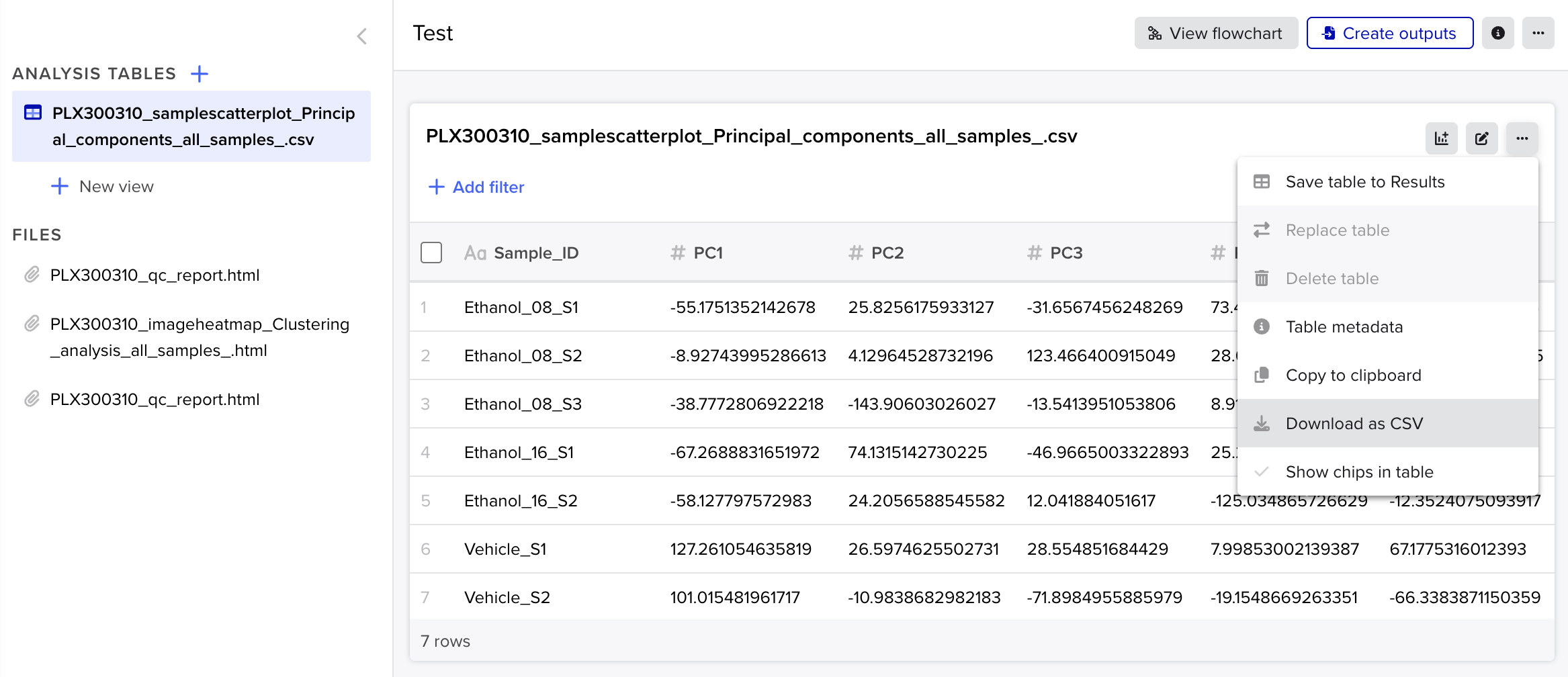Click the download icon for CSV export
Image resolution: width=1568 pixels, height=677 pixels.
click(x=1261, y=423)
